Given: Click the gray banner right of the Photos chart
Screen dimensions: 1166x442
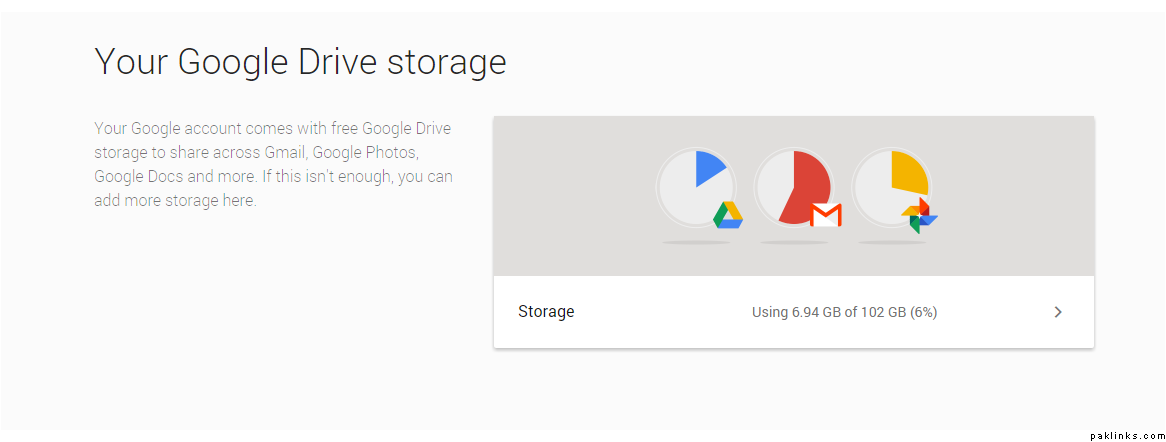Looking at the screenshot, I should [x=1020, y=195].
